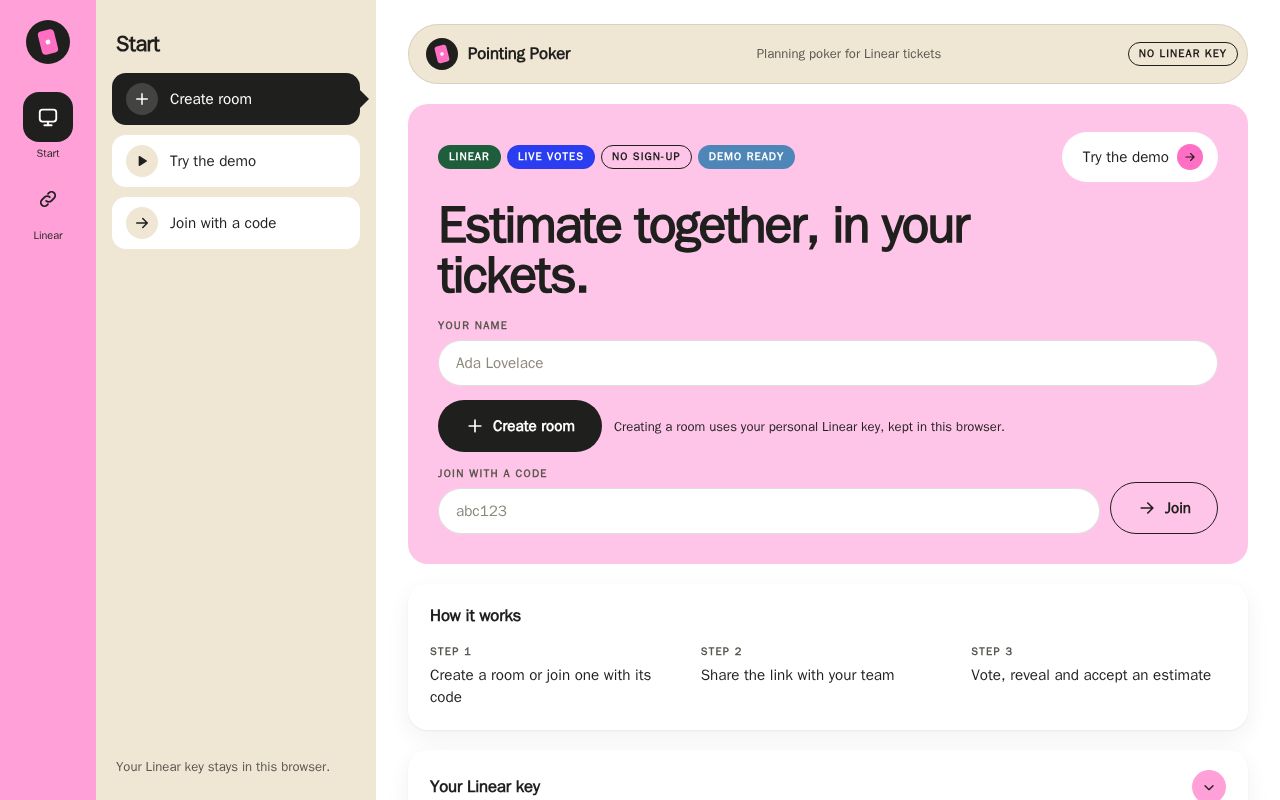Image resolution: width=1280 pixels, height=800 pixels.
Task: Expand the Your Linear key section with the chevron
Action: click(1209, 787)
